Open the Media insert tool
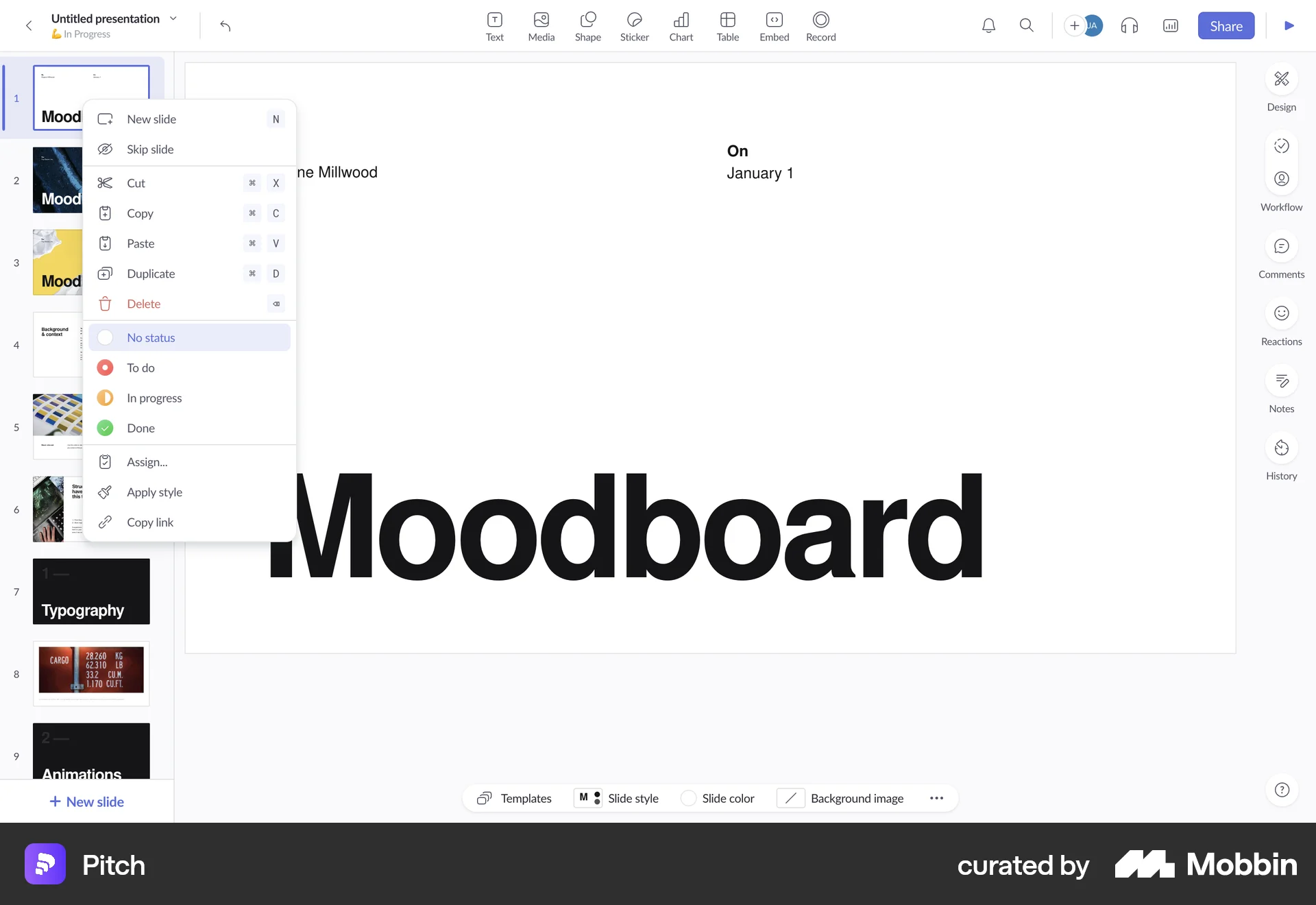 [x=541, y=25]
